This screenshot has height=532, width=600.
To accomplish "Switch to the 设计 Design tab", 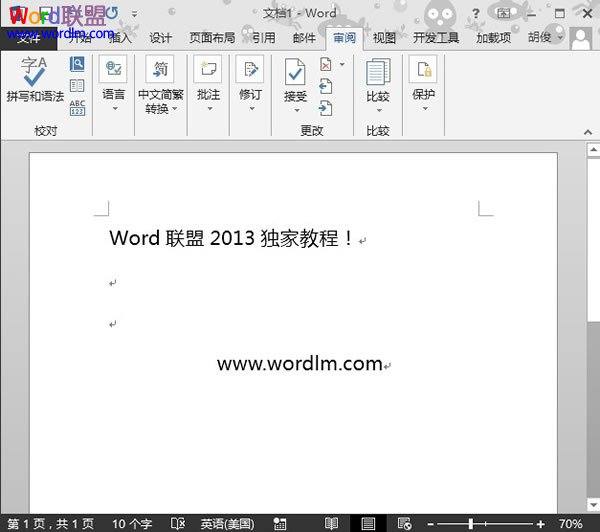I will tap(160, 38).
